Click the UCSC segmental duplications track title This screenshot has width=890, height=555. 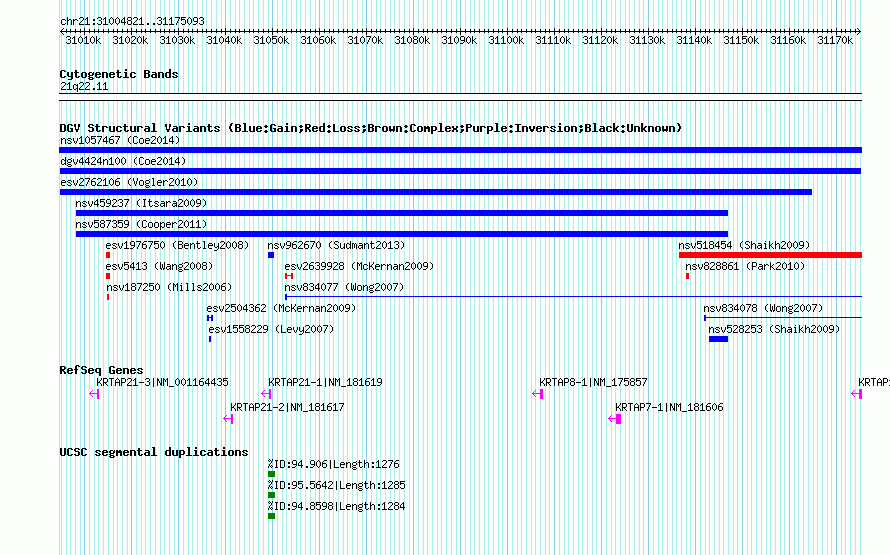point(154,452)
